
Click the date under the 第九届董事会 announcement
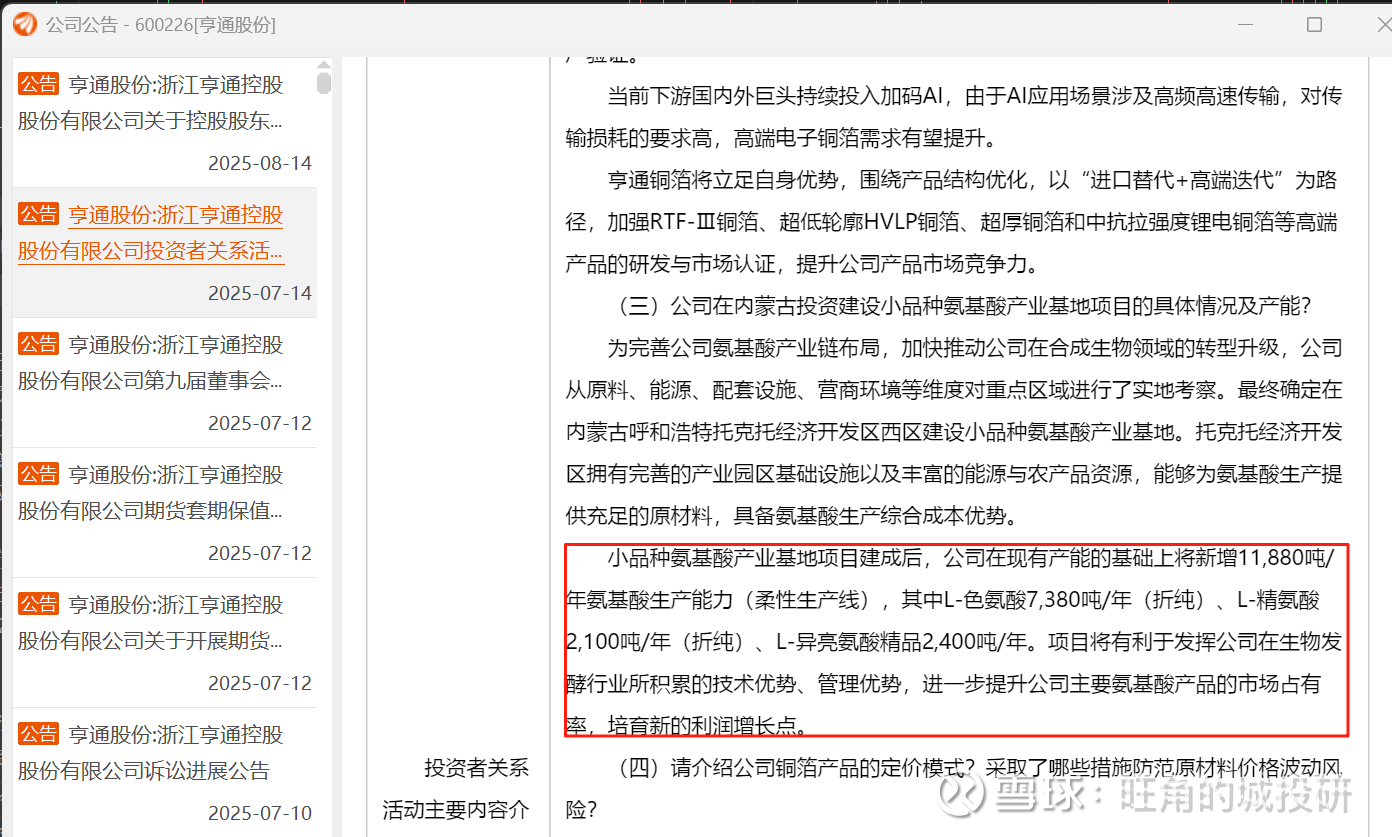pyautogui.click(x=260, y=423)
